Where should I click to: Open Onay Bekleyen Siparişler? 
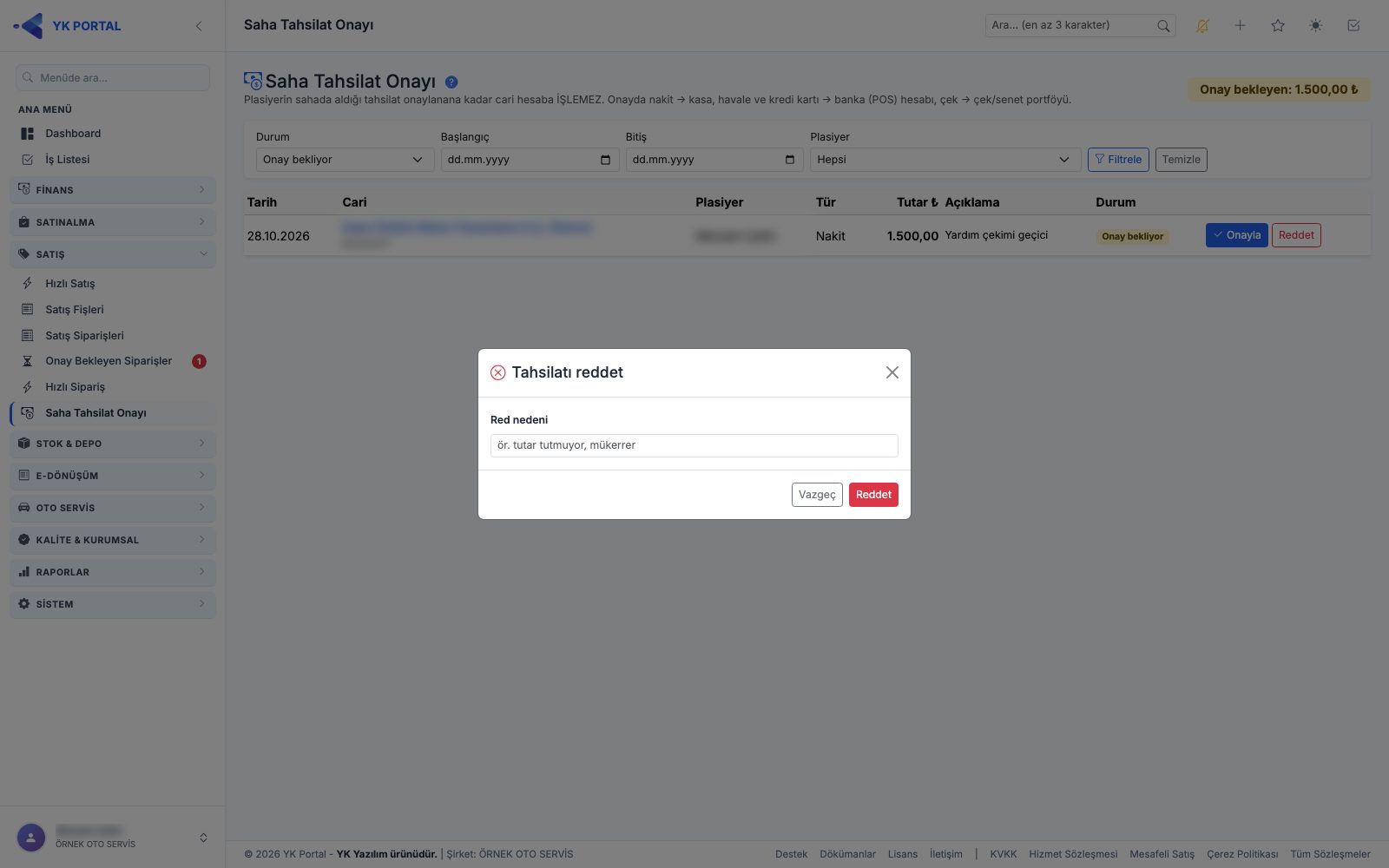tap(113, 361)
